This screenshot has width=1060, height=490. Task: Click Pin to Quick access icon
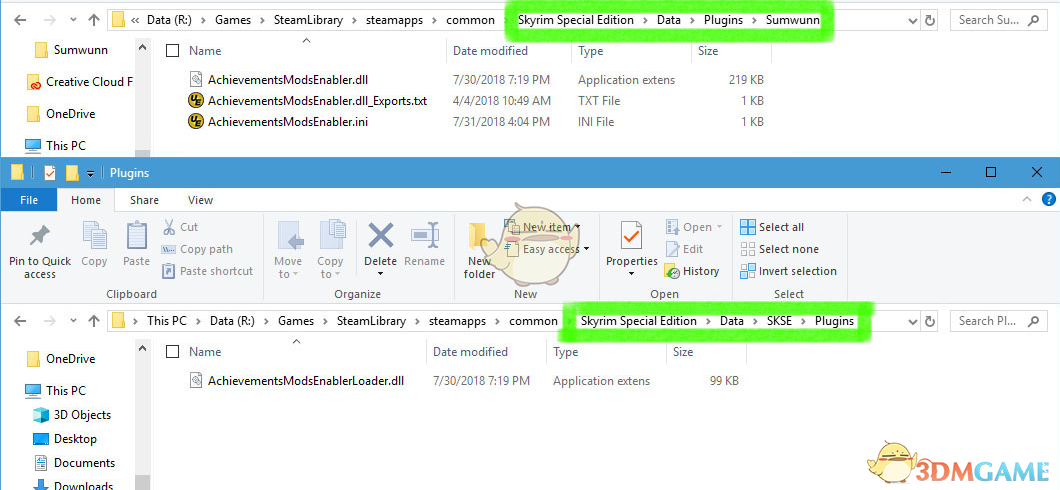[x=39, y=237]
